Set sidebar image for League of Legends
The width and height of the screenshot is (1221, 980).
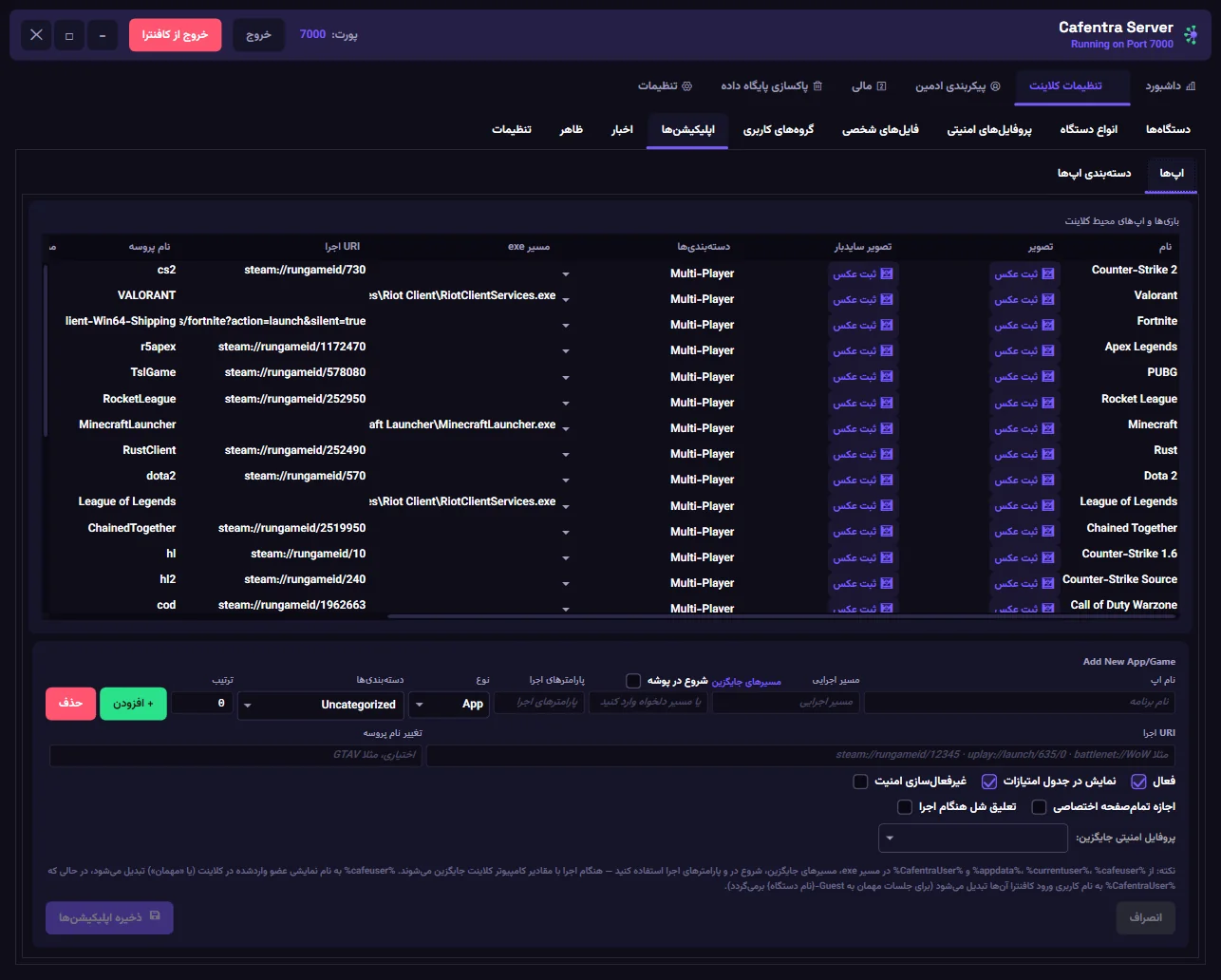863,506
